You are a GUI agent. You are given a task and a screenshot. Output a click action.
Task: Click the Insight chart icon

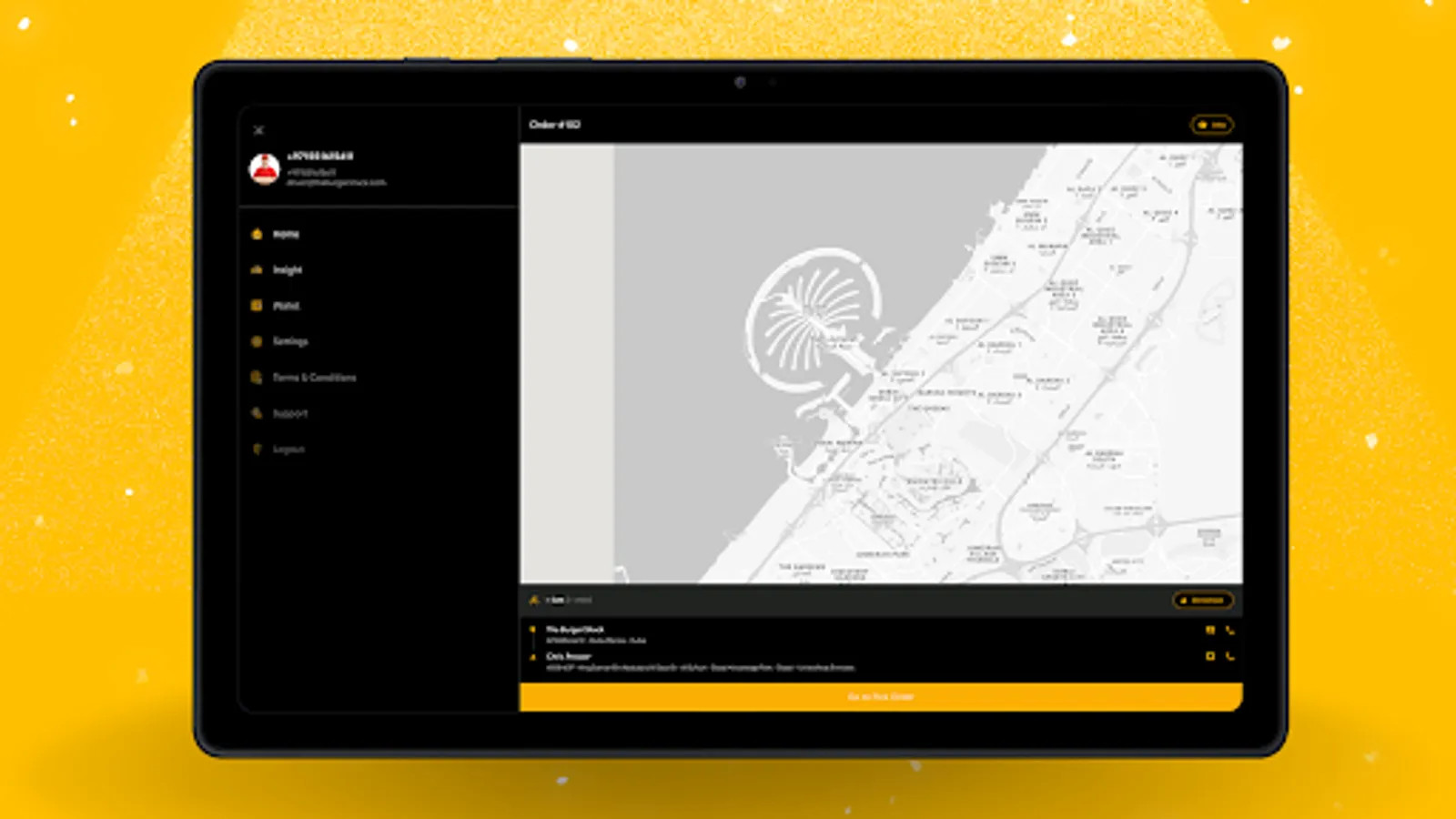[257, 269]
